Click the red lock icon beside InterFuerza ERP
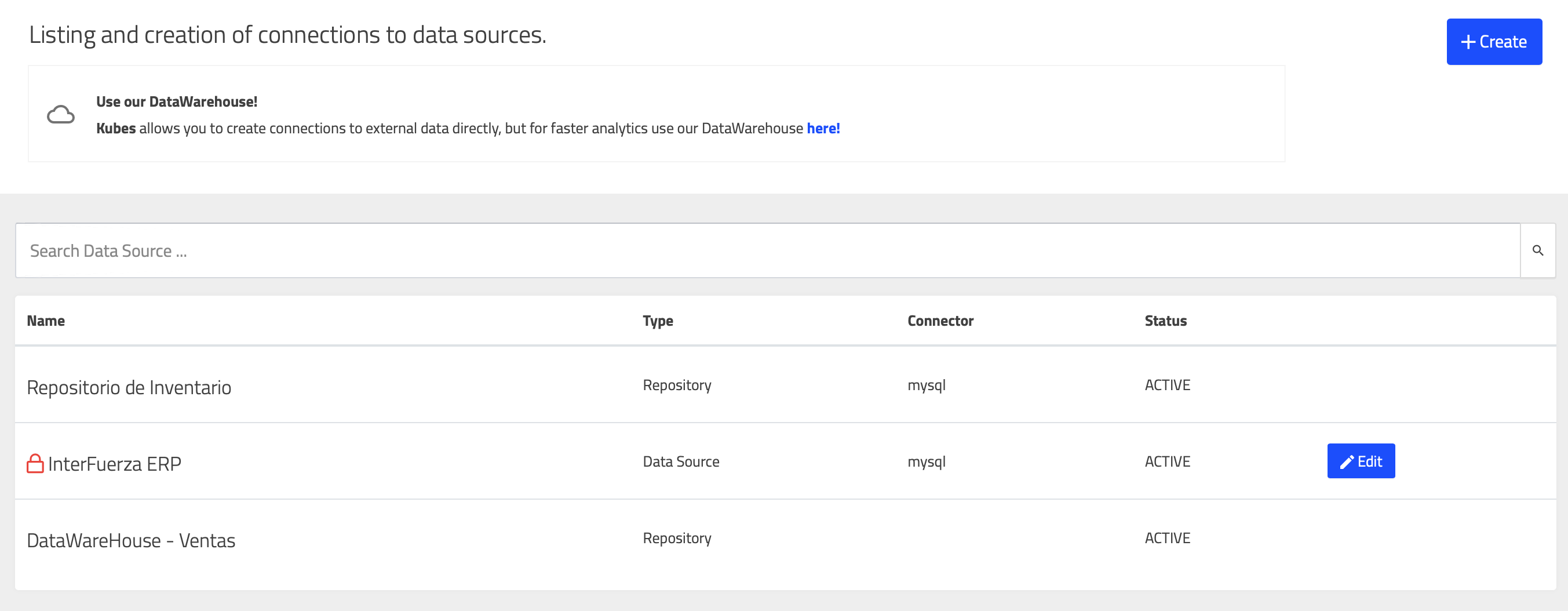 tap(35, 464)
